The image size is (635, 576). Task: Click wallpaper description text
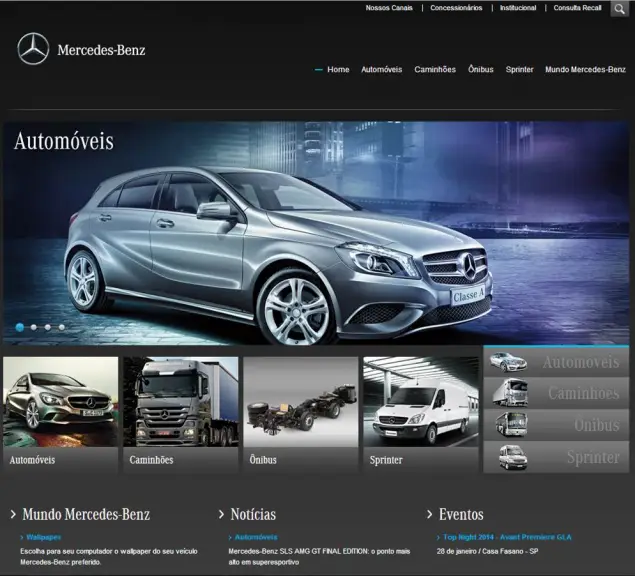[x=109, y=557]
